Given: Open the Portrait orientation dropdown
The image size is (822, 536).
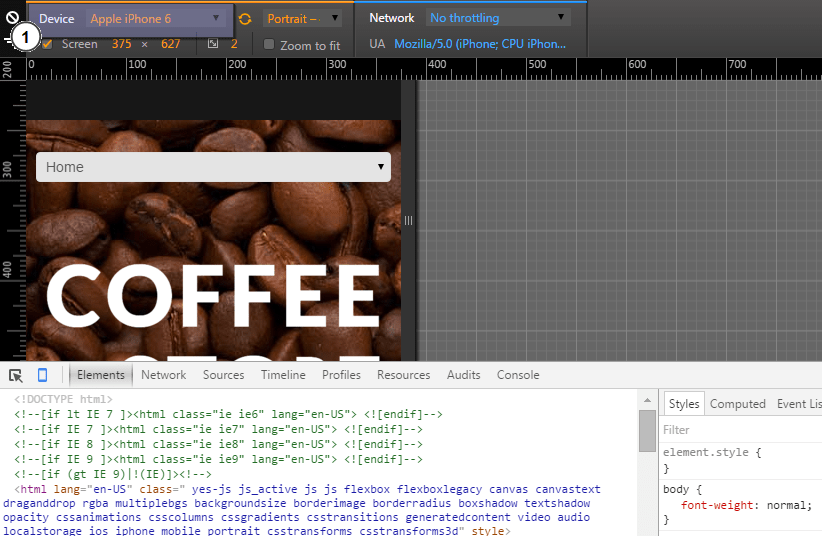Looking at the screenshot, I should tap(302, 18).
